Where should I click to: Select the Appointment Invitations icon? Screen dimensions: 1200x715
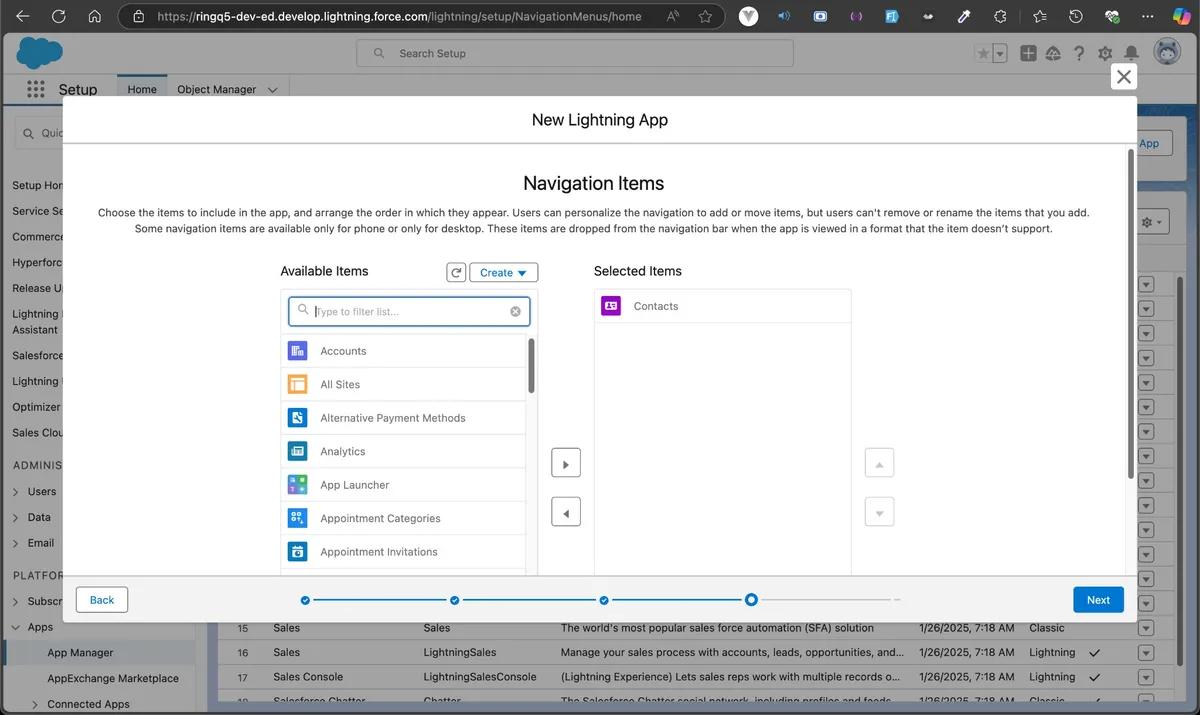(x=297, y=552)
